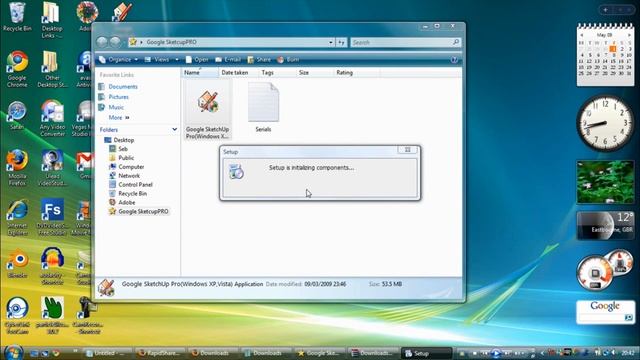The width and height of the screenshot is (640, 360).
Task: Open the Audacity desktop shortcut
Action: (52, 266)
